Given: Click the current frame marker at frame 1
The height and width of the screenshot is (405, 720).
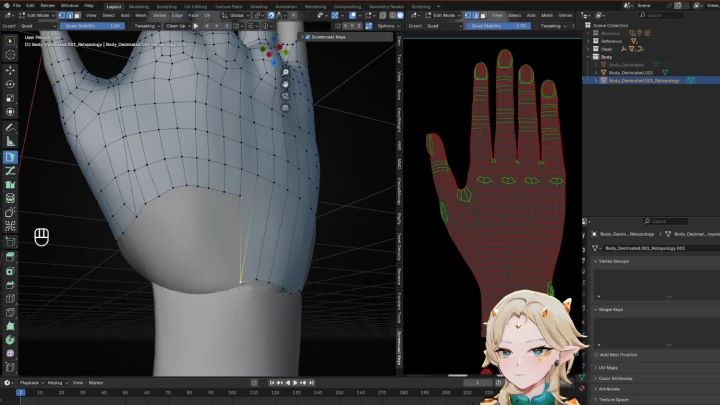Looking at the screenshot, I should coord(21,393).
